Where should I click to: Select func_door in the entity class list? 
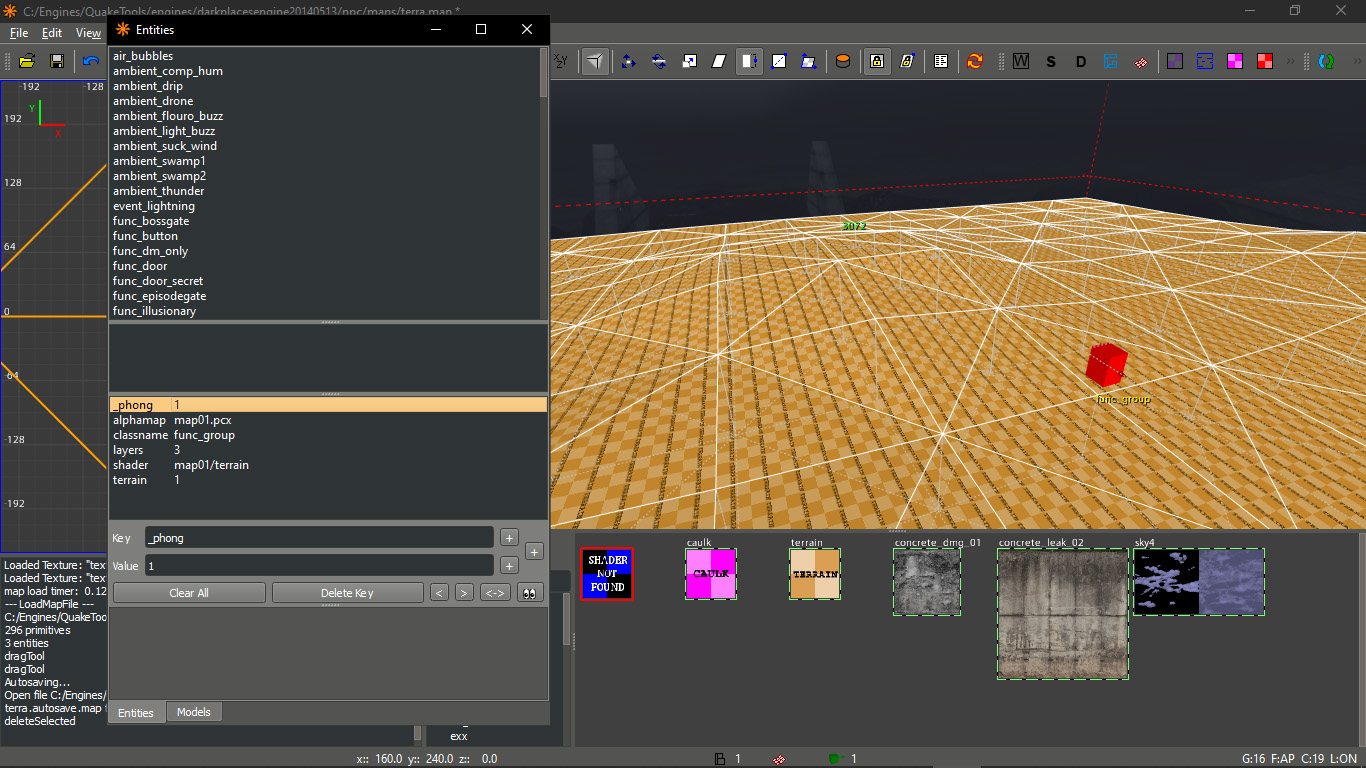tap(138, 265)
